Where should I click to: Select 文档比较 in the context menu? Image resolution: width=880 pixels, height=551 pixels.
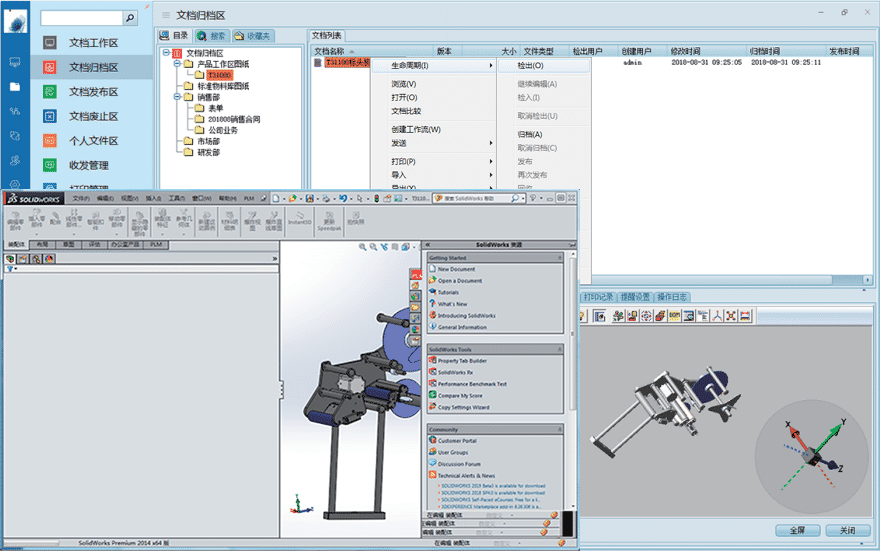[x=406, y=111]
